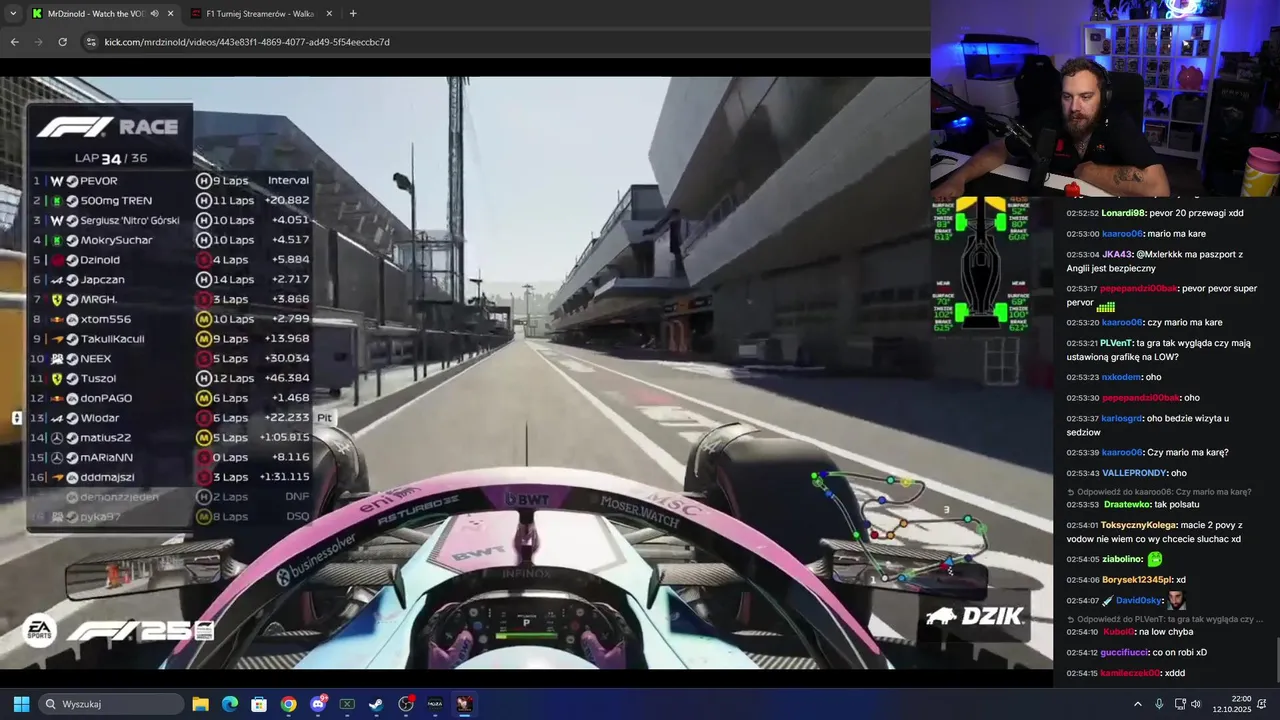Open the Xbox app on the taskbar
1280x720 pixels.
(347, 704)
